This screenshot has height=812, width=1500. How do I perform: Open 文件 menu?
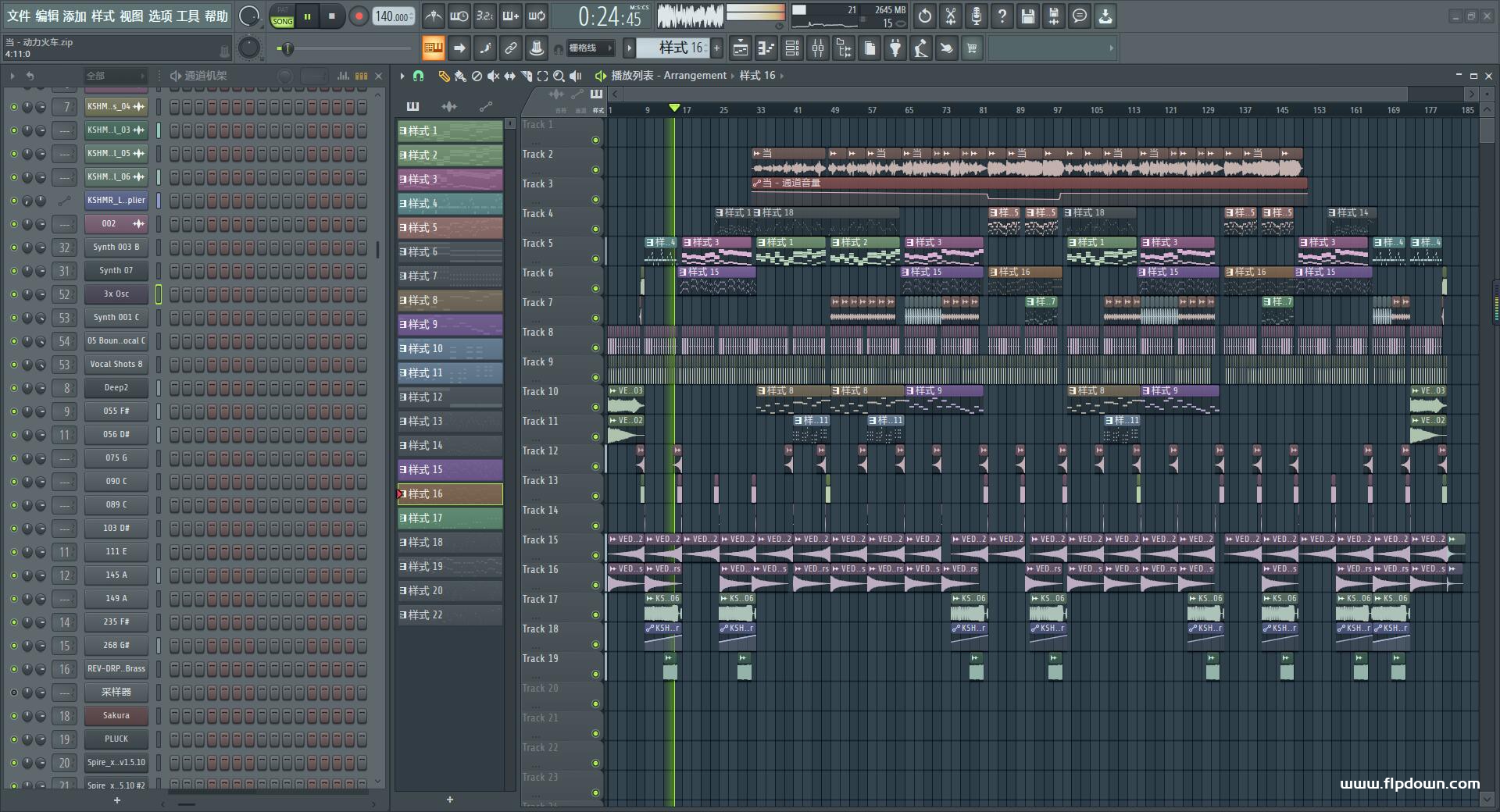[19, 16]
